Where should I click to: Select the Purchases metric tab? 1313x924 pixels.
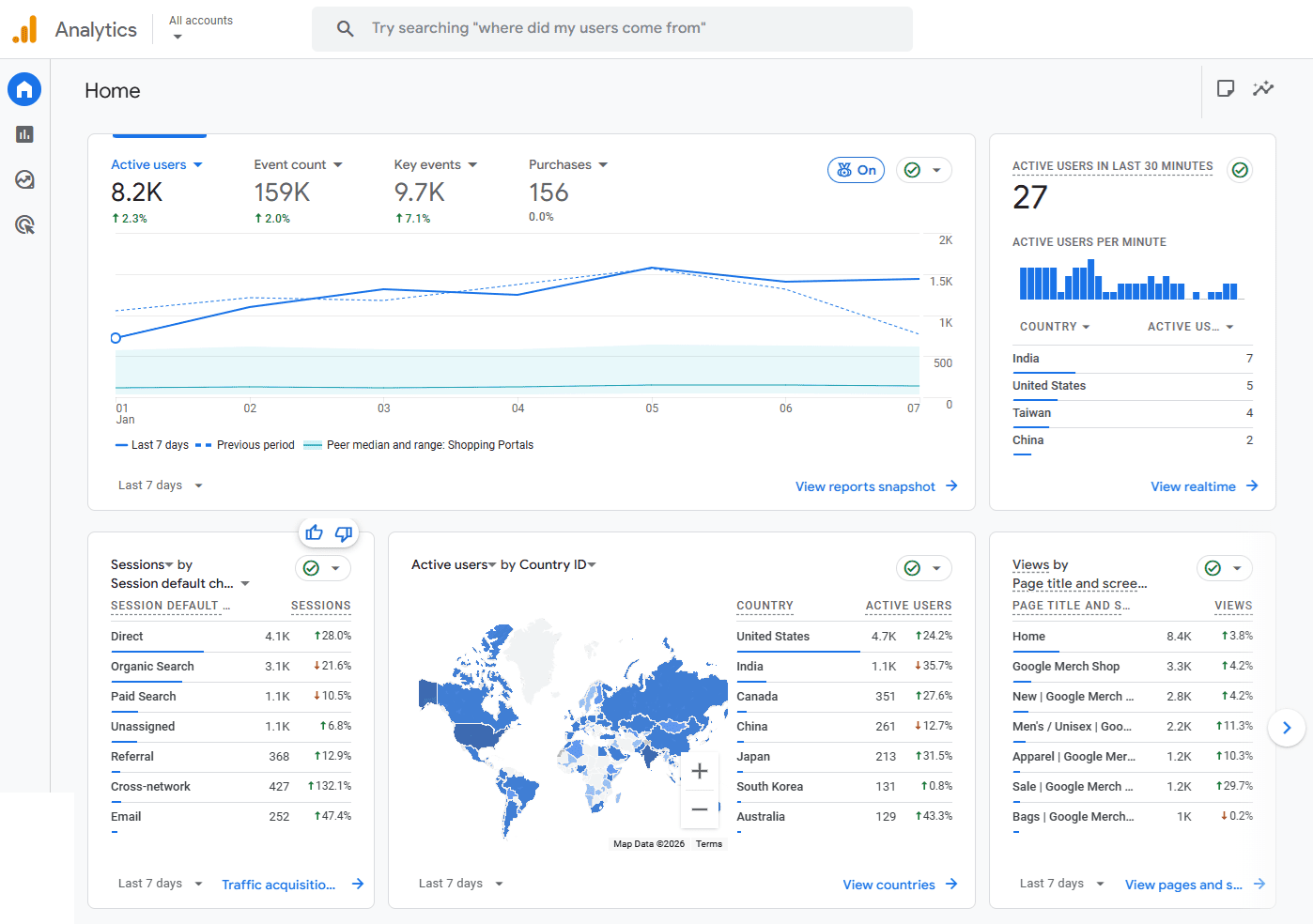click(x=567, y=164)
